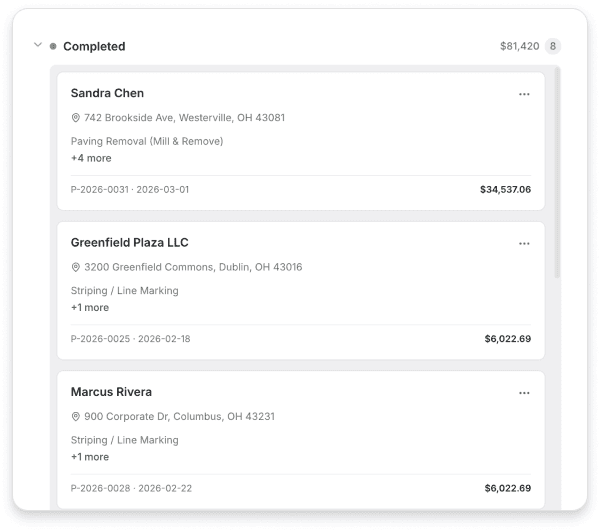Expand '+1 more' on Marcus Rivera card
Viewport: 600px width, 531px height.
tap(90, 457)
